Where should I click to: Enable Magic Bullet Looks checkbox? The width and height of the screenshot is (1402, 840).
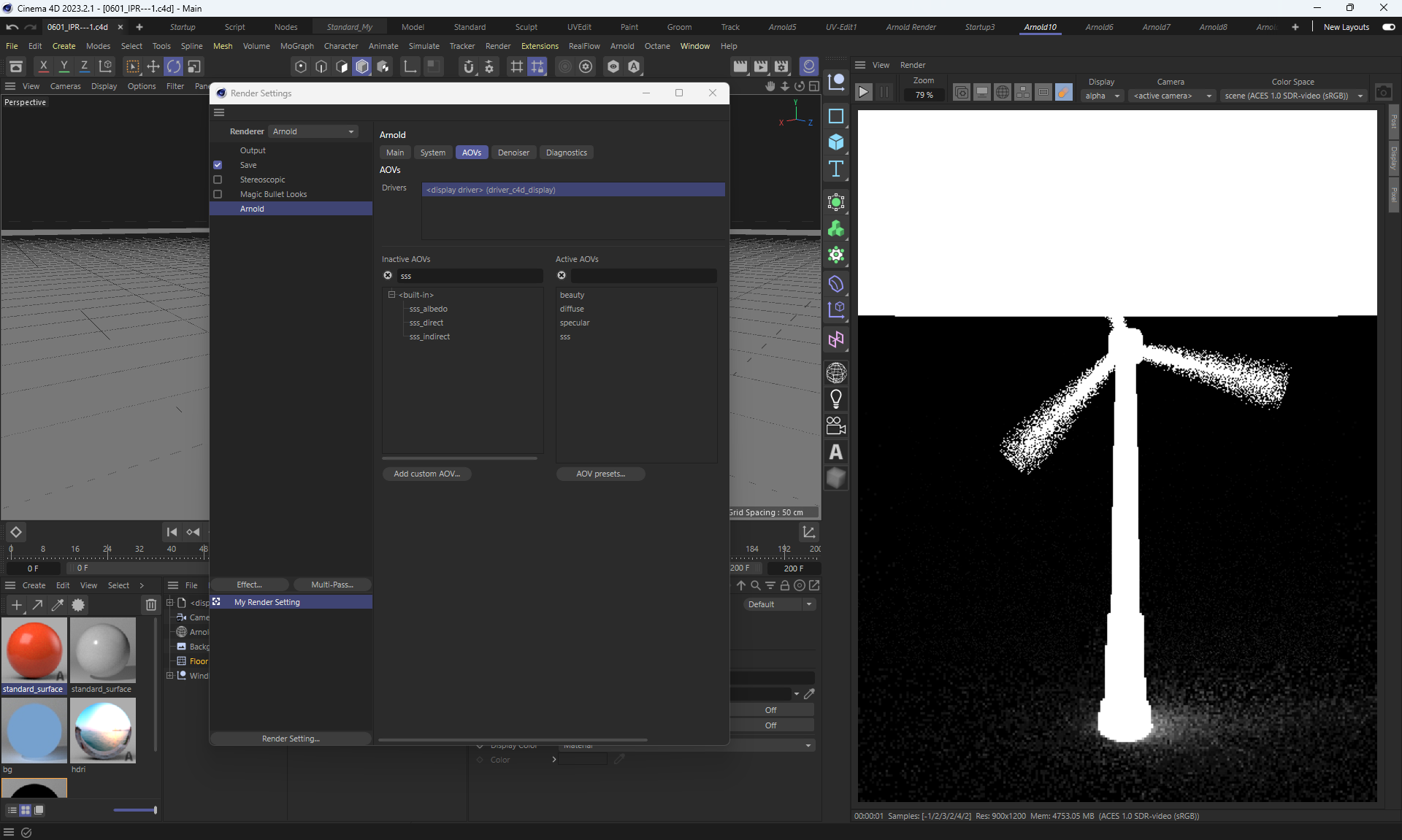pyautogui.click(x=218, y=194)
